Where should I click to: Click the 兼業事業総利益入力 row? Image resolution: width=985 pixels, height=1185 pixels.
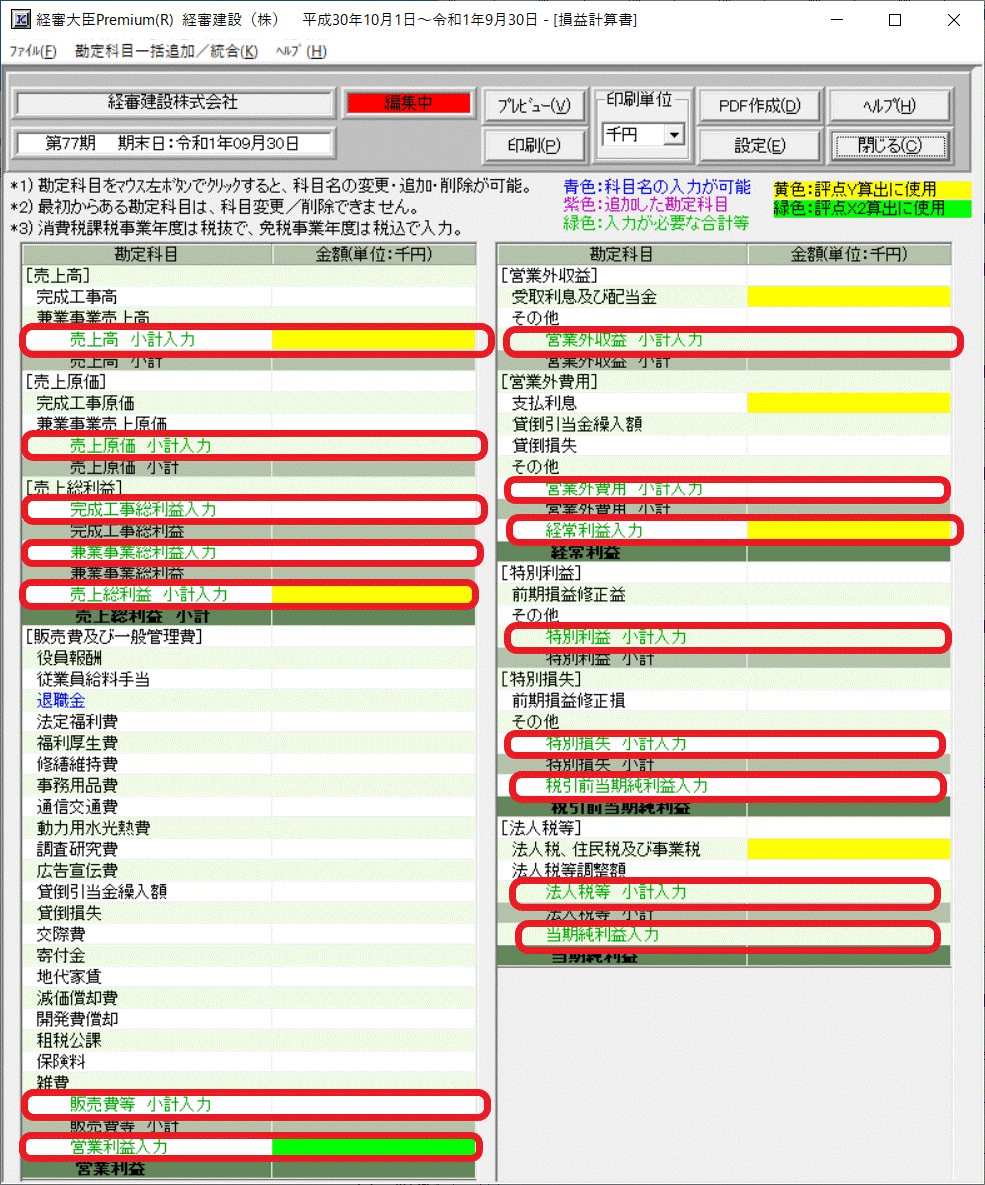[249, 552]
